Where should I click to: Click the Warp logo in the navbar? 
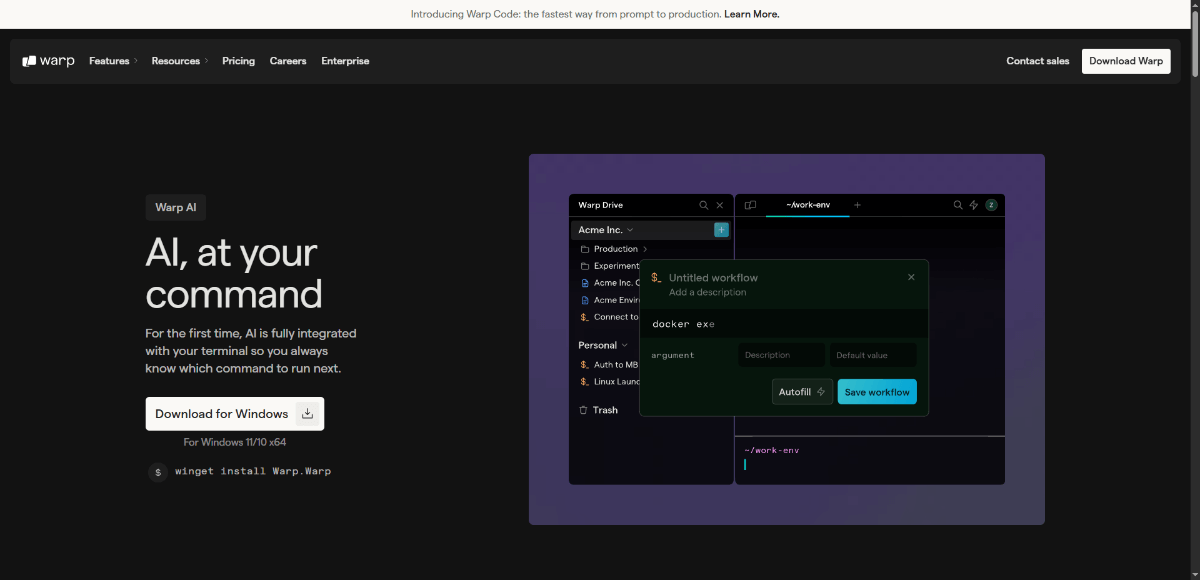(x=48, y=61)
